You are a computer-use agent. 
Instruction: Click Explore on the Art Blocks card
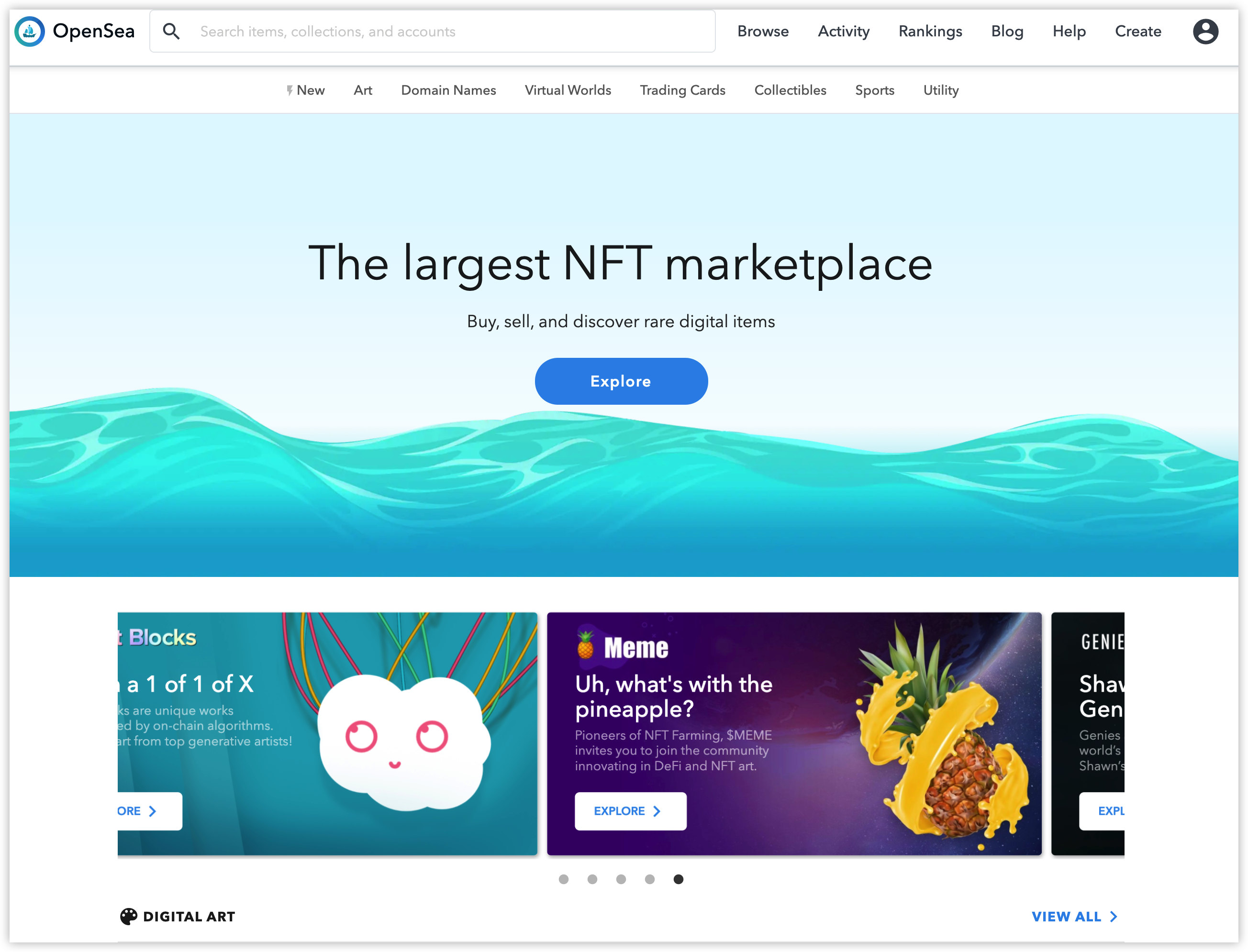point(150,811)
